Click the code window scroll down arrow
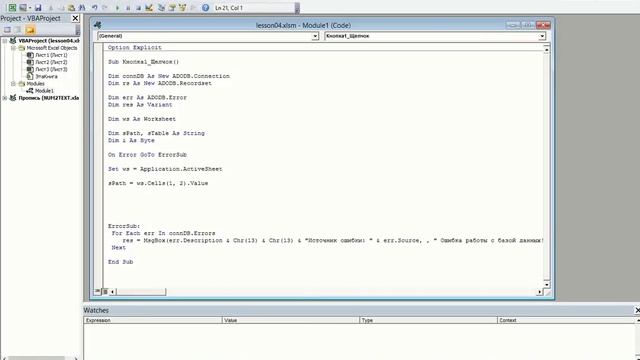This screenshot has width=640, height=360. tap(547, 284)
